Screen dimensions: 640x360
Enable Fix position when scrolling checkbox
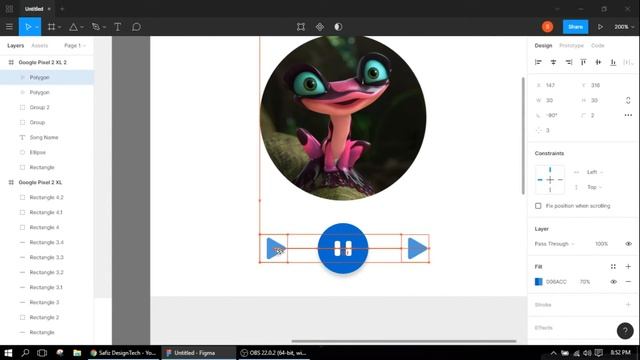pyautogui.click(x=538, y=206)
